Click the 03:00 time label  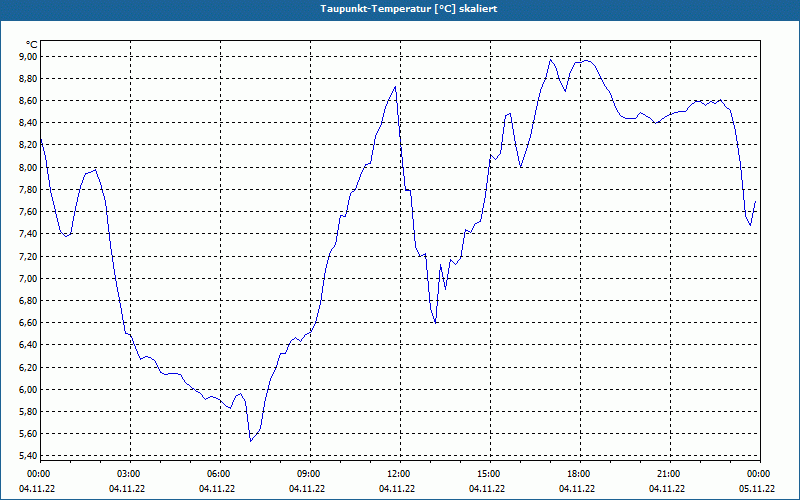130,474
